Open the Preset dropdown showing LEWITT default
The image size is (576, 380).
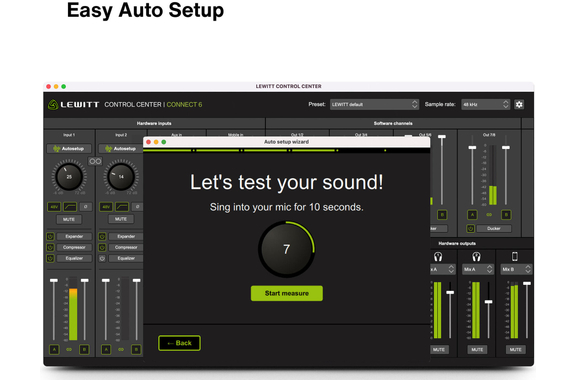click(x=374, y=104)
